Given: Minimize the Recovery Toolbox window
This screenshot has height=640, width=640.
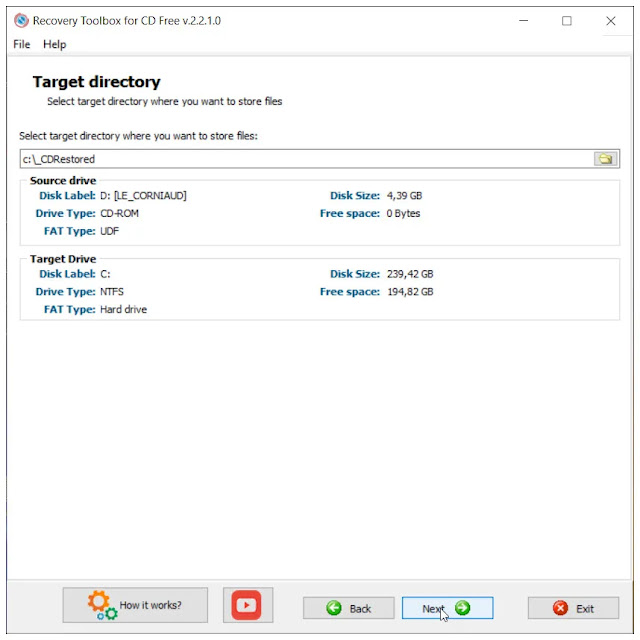Looking at the screenshot, I should coord(524,20).
